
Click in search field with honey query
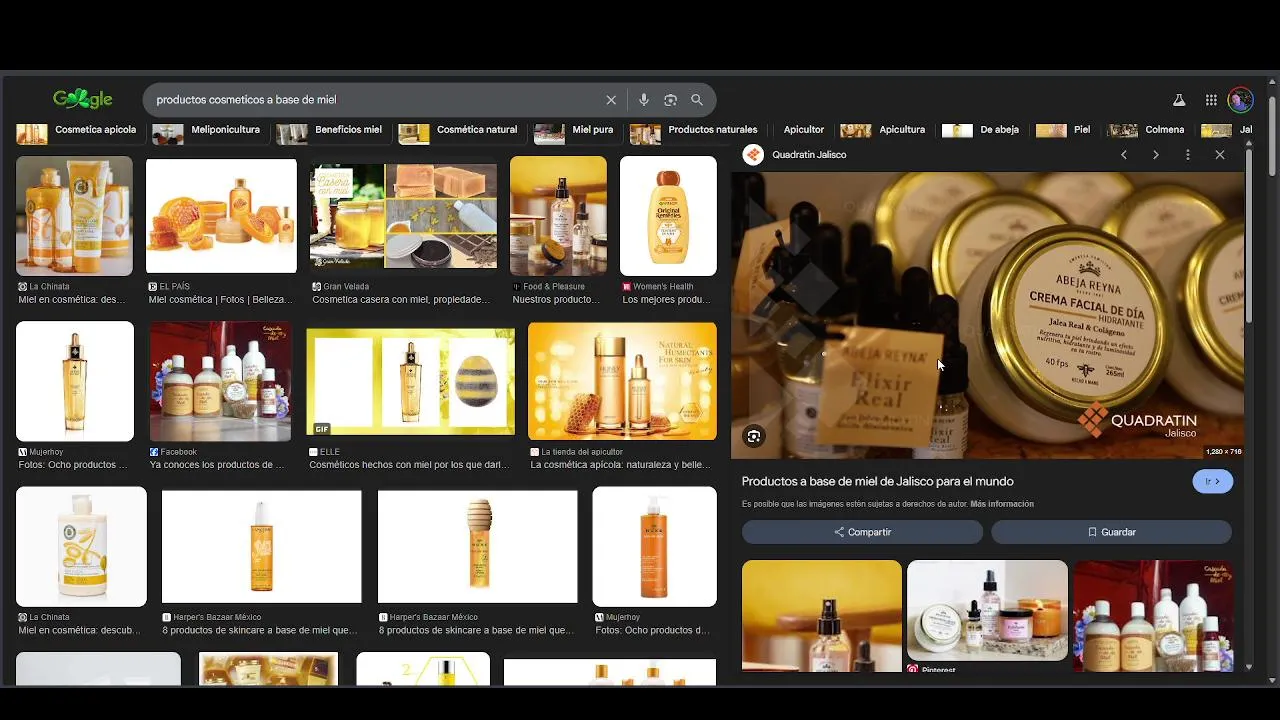(375, 100)
